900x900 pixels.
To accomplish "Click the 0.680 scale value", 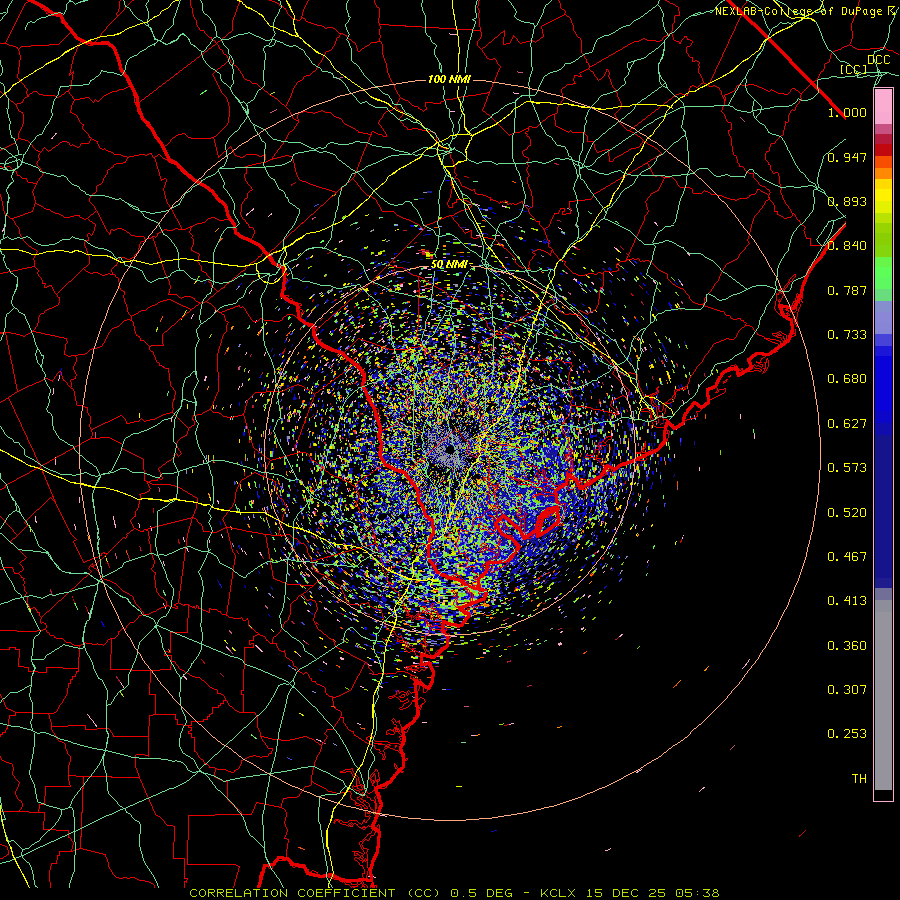I will [847, 379].
